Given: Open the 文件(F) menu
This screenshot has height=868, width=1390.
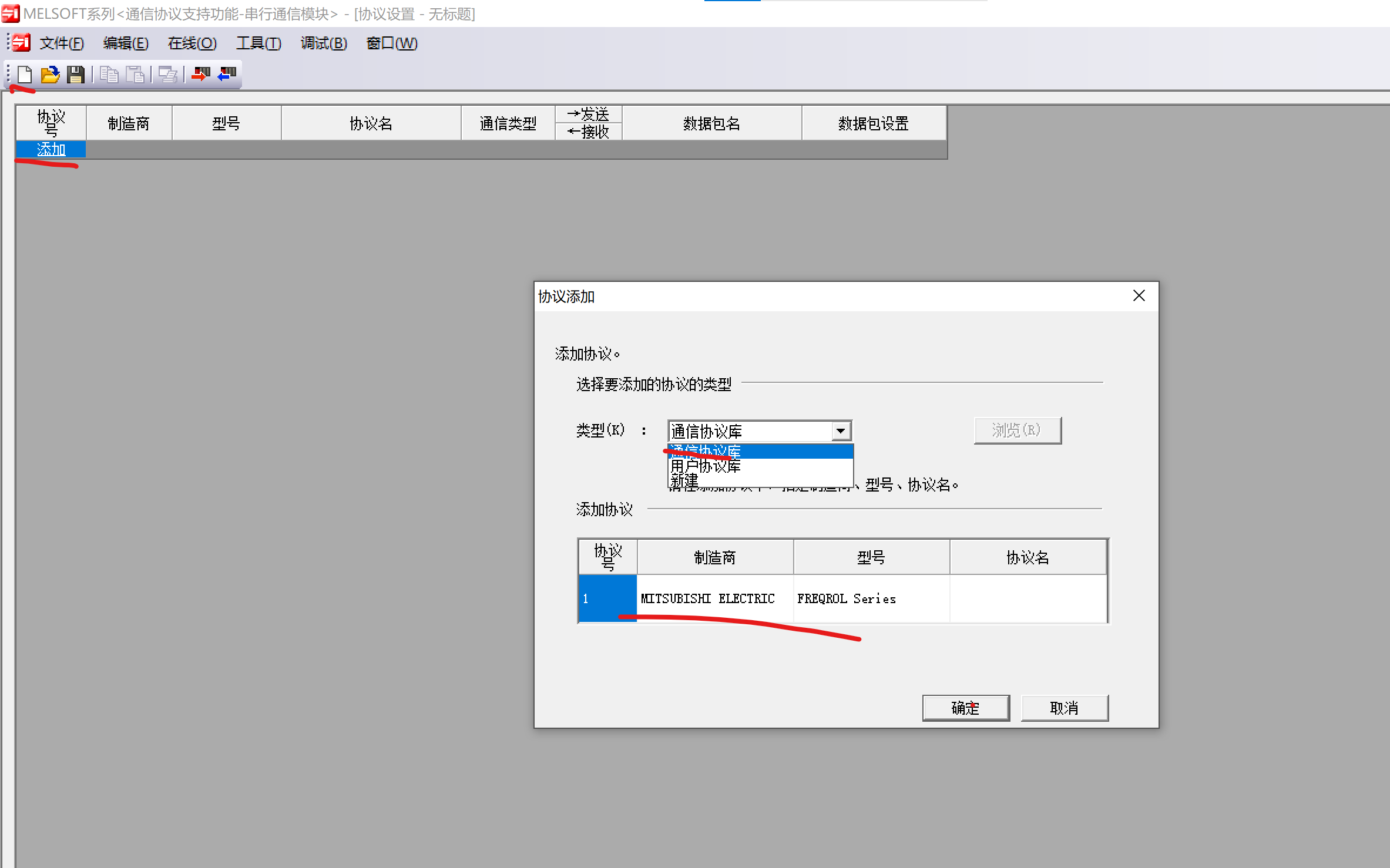Looking at the screenshot, I should click(62, 43).
